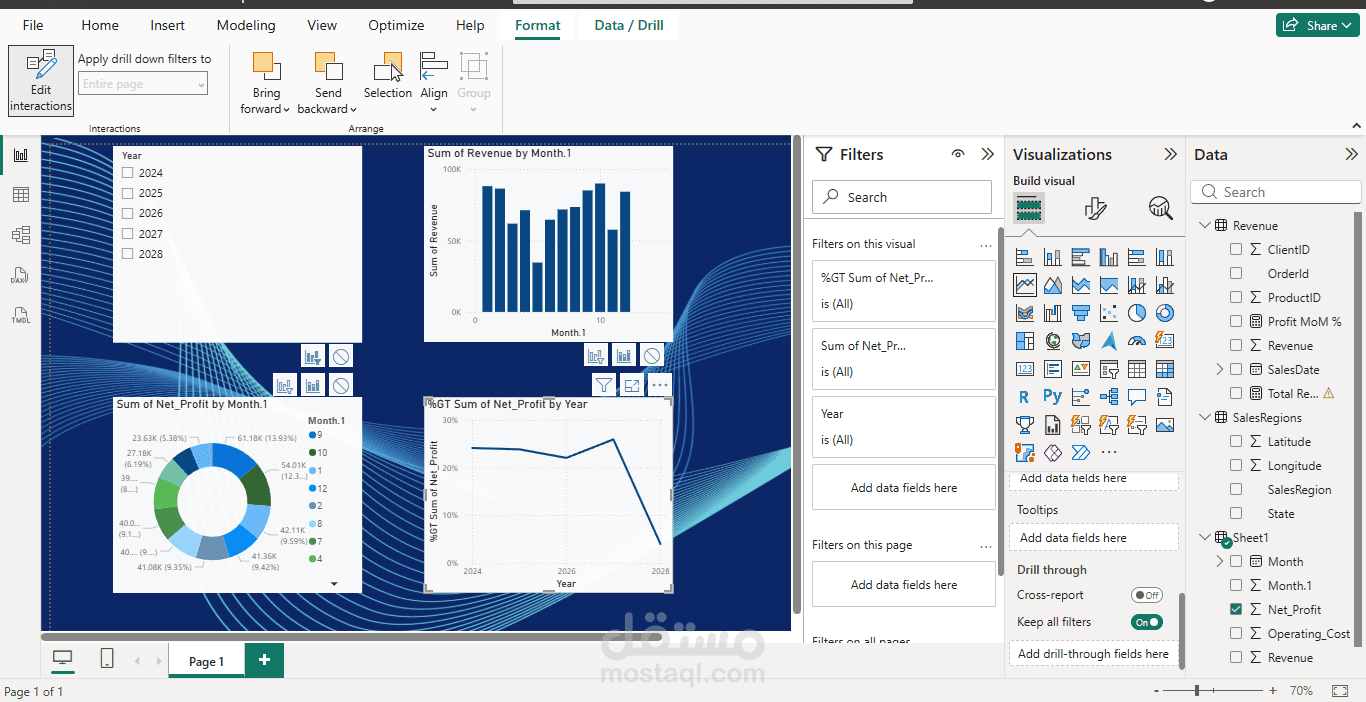This screenshot has width=1366, height=702.
Task: Open the Selection pane button
Action: pos(388,75)
